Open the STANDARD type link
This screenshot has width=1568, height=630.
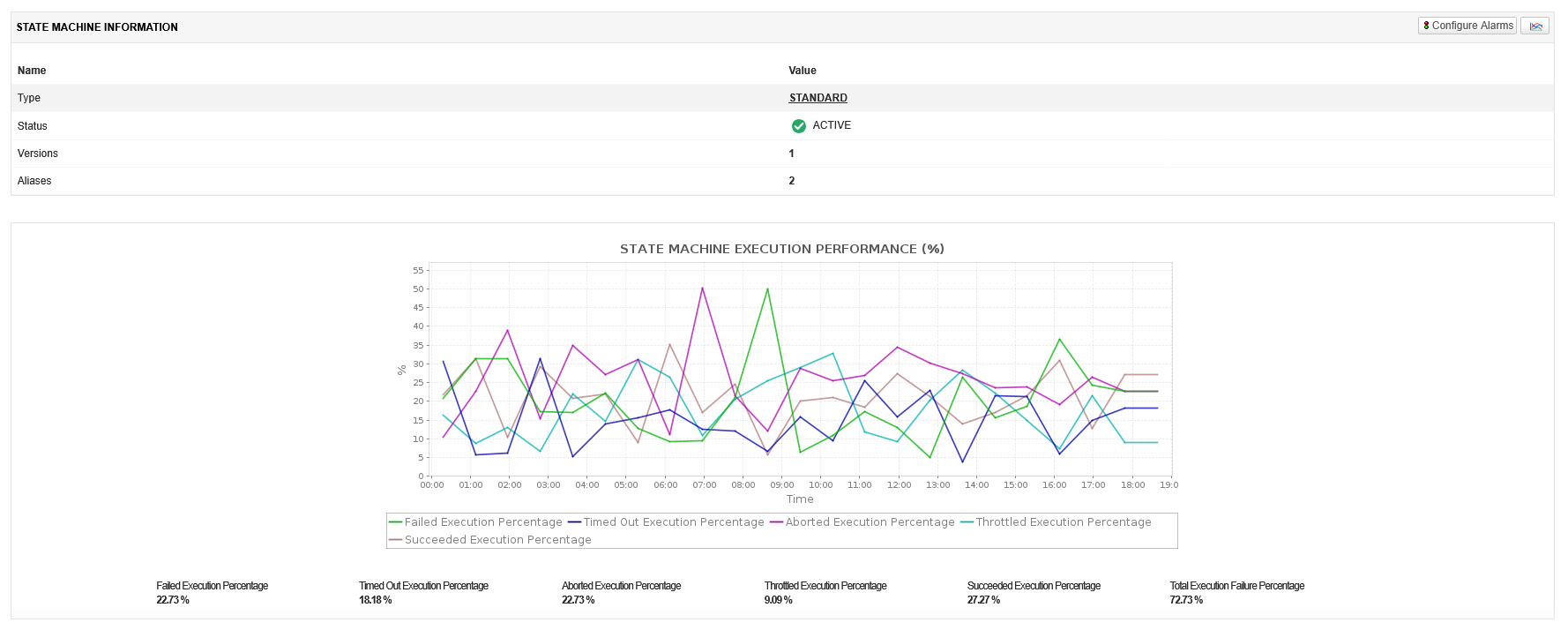pyautogui.click(x=818, y=98)
